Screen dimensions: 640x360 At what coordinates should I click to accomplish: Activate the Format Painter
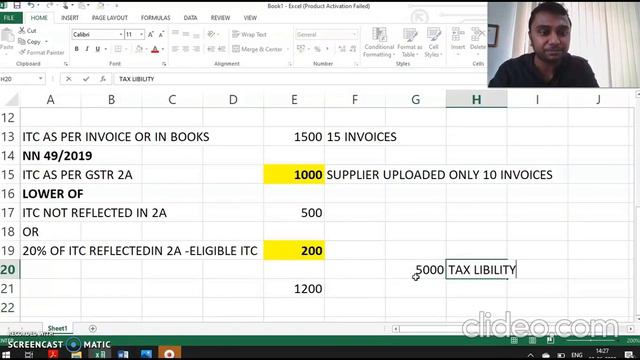pos(42,53)
